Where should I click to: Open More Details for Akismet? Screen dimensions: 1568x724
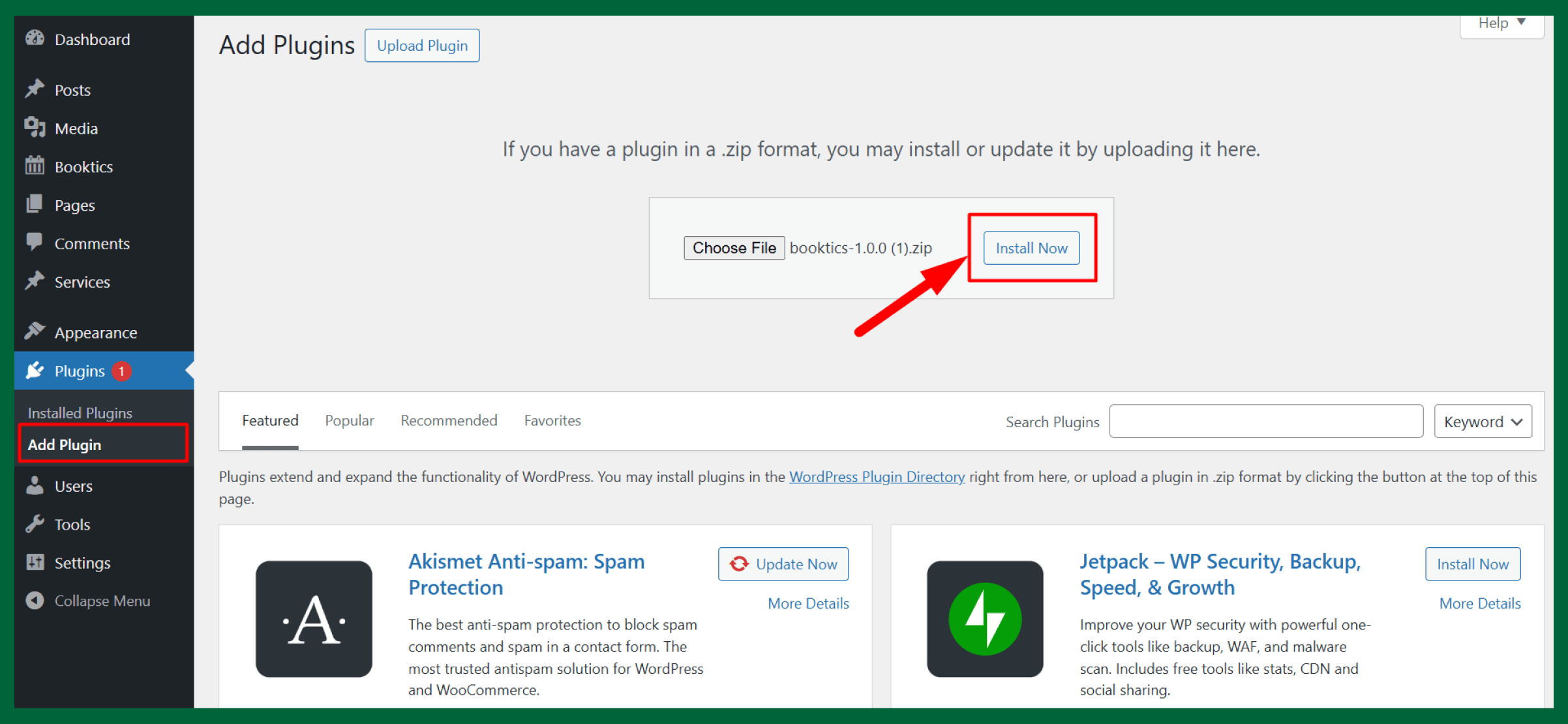(808, 603)
